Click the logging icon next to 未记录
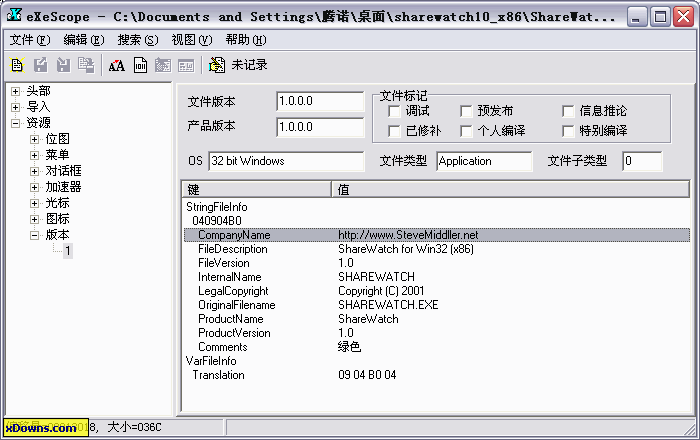The width and height of the screenshot is (700, 440). click(217, 65)
